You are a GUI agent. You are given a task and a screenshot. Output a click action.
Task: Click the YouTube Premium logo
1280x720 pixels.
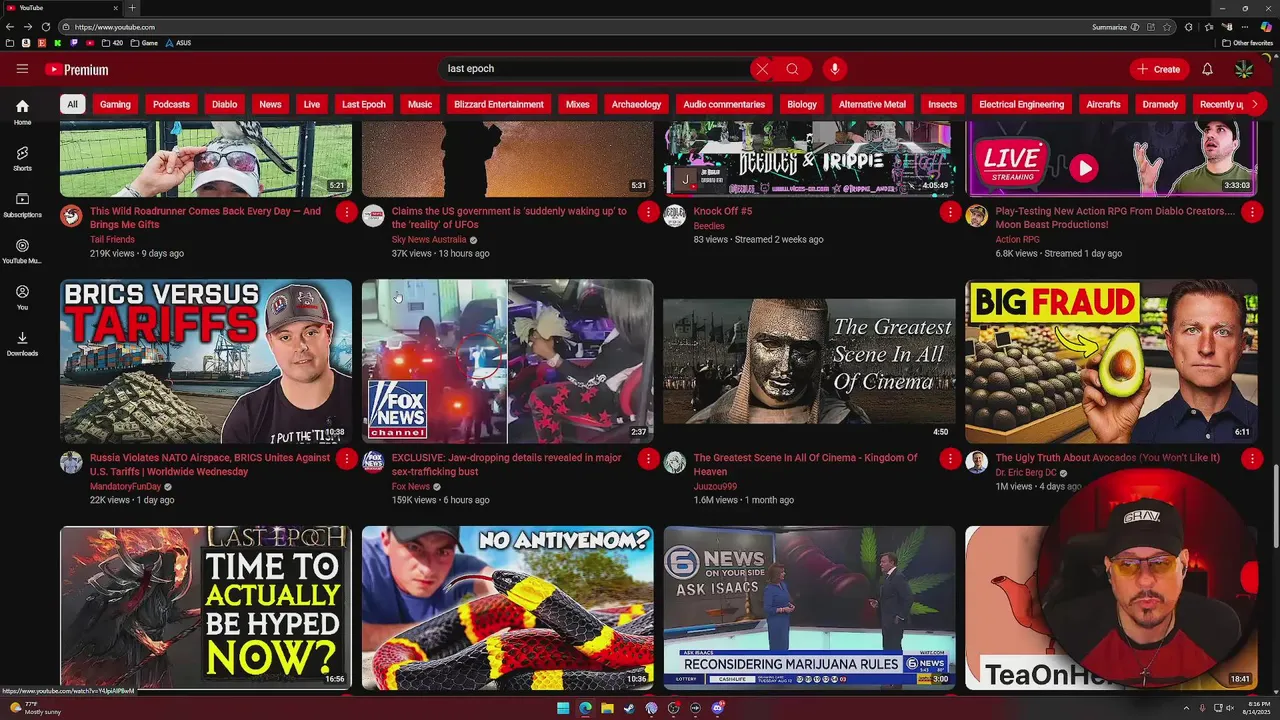coord(76,69)
